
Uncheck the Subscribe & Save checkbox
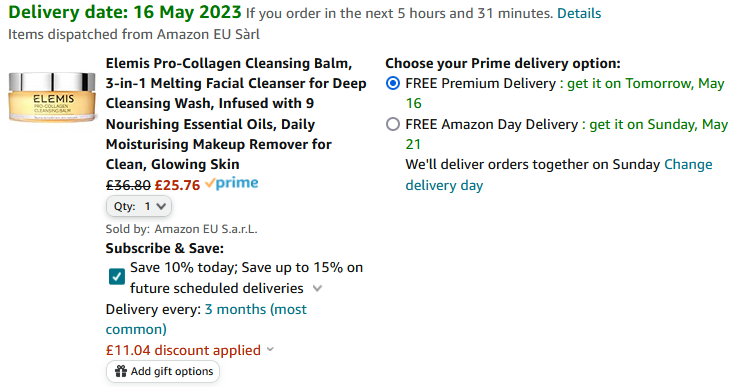[117, 276]
